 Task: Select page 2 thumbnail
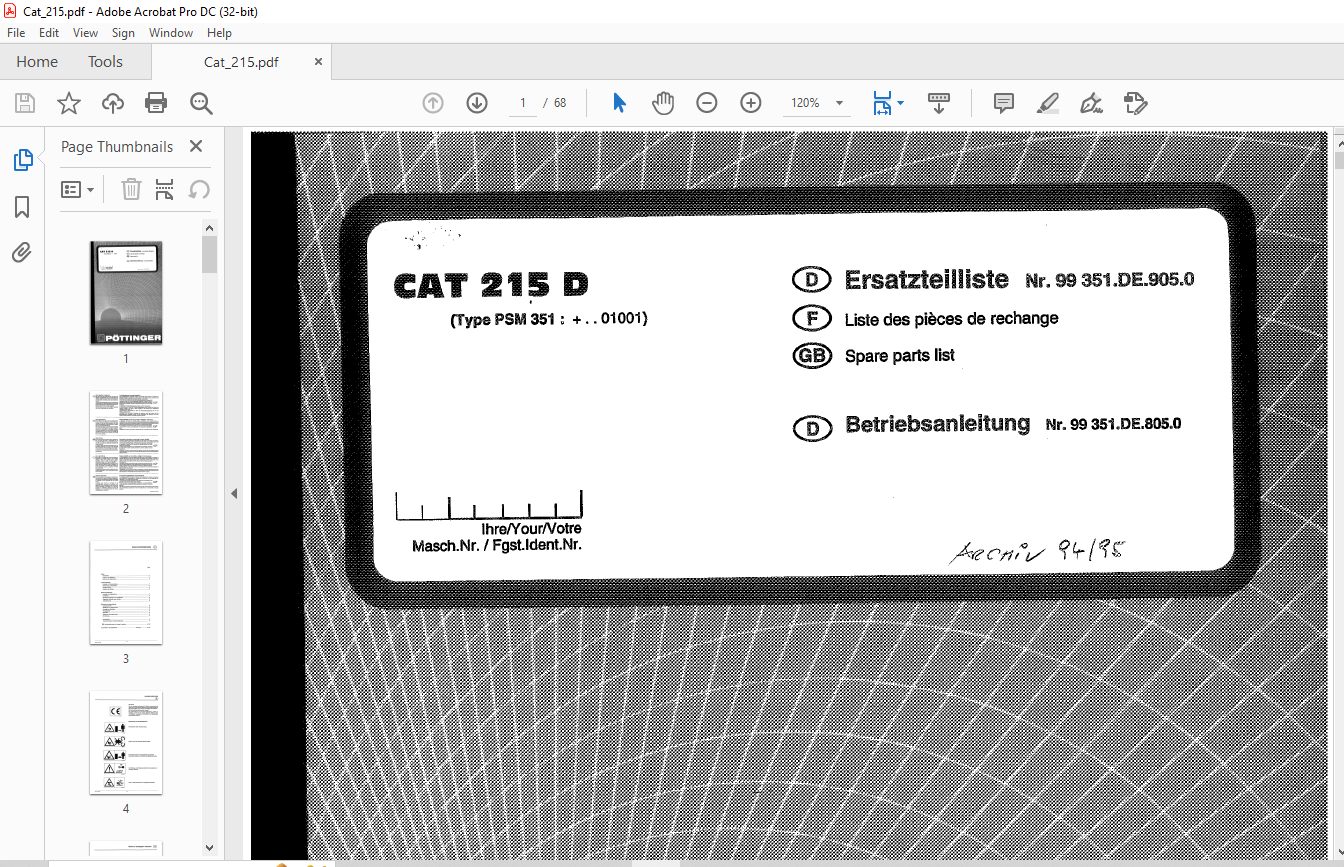coord(126,442)
